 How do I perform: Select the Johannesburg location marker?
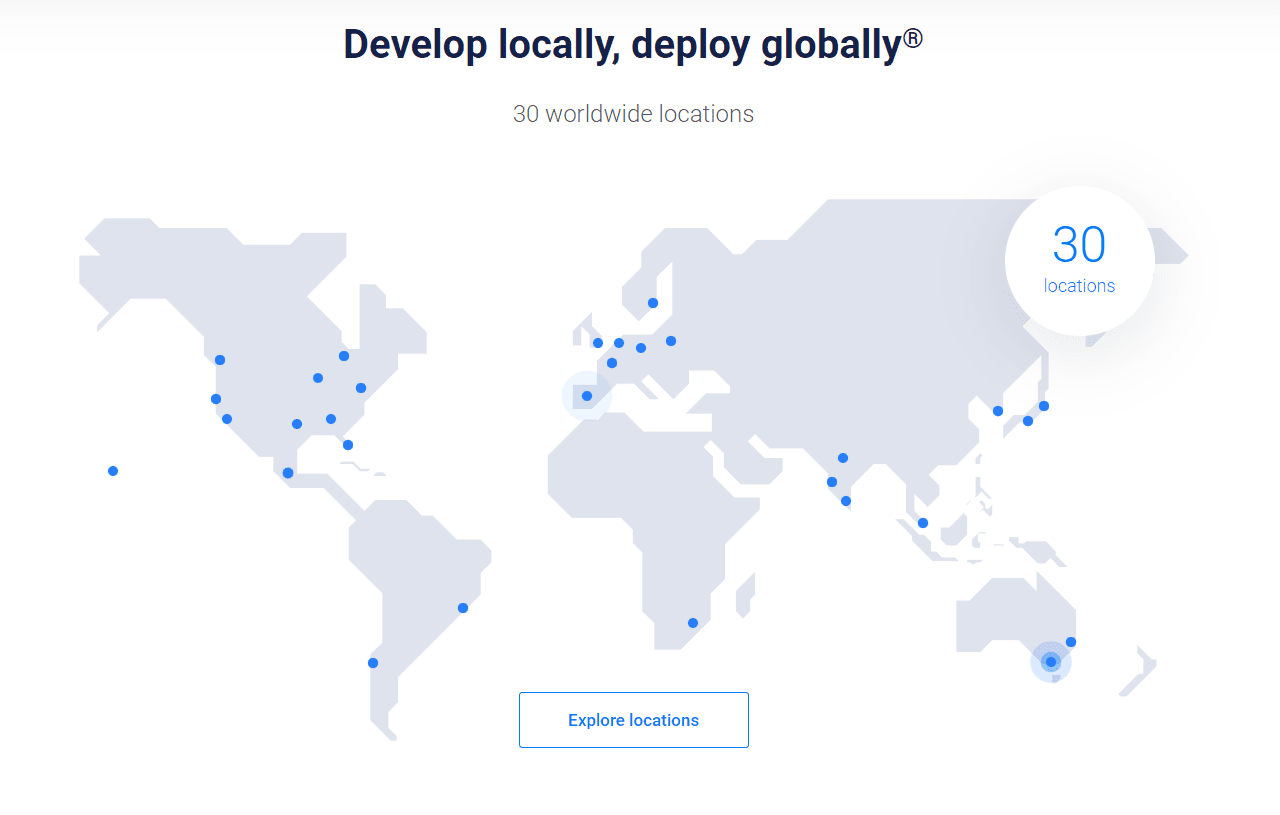click(x=691, y=622)
